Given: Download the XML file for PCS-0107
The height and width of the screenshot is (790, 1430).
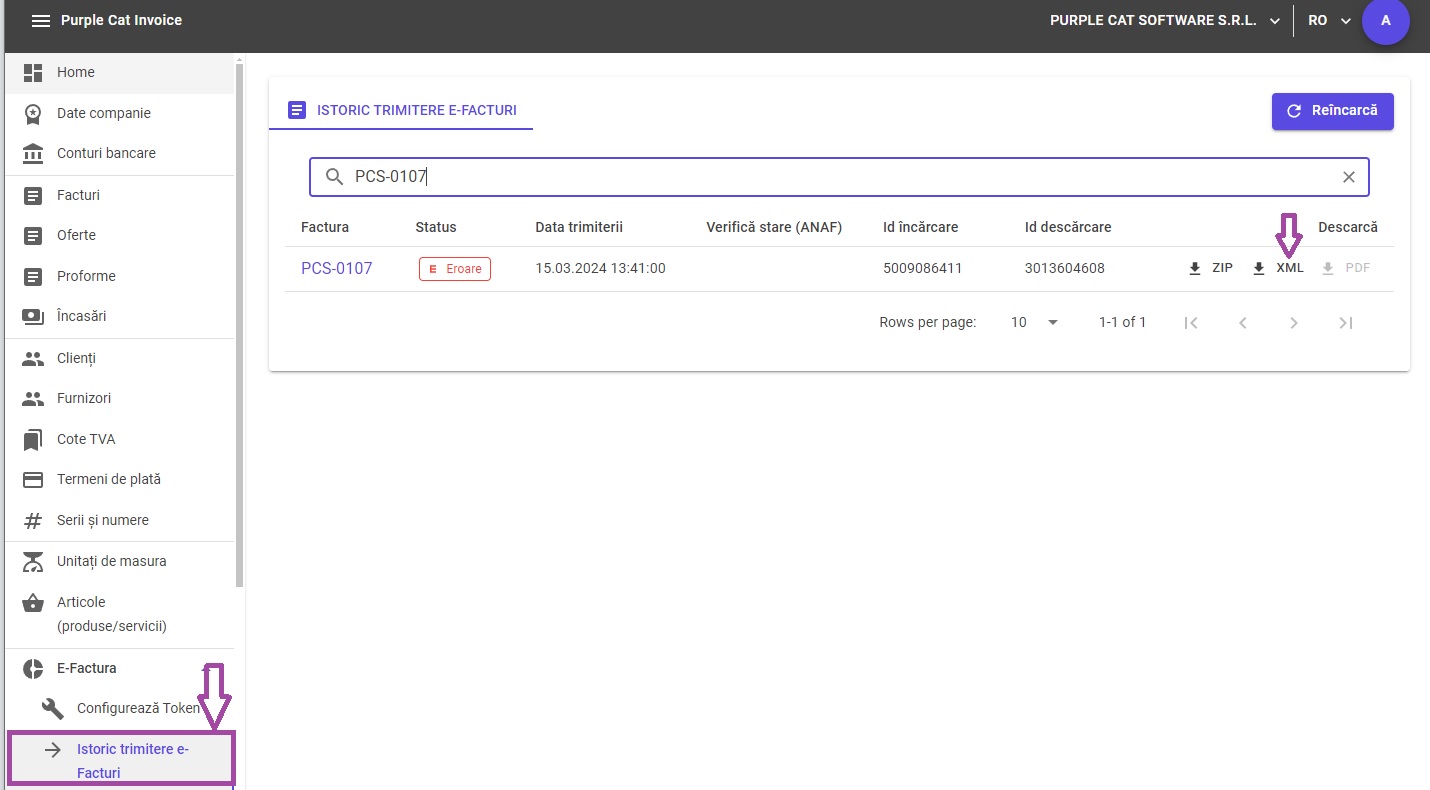Looking at the screenshot, I should point(1278,268).
